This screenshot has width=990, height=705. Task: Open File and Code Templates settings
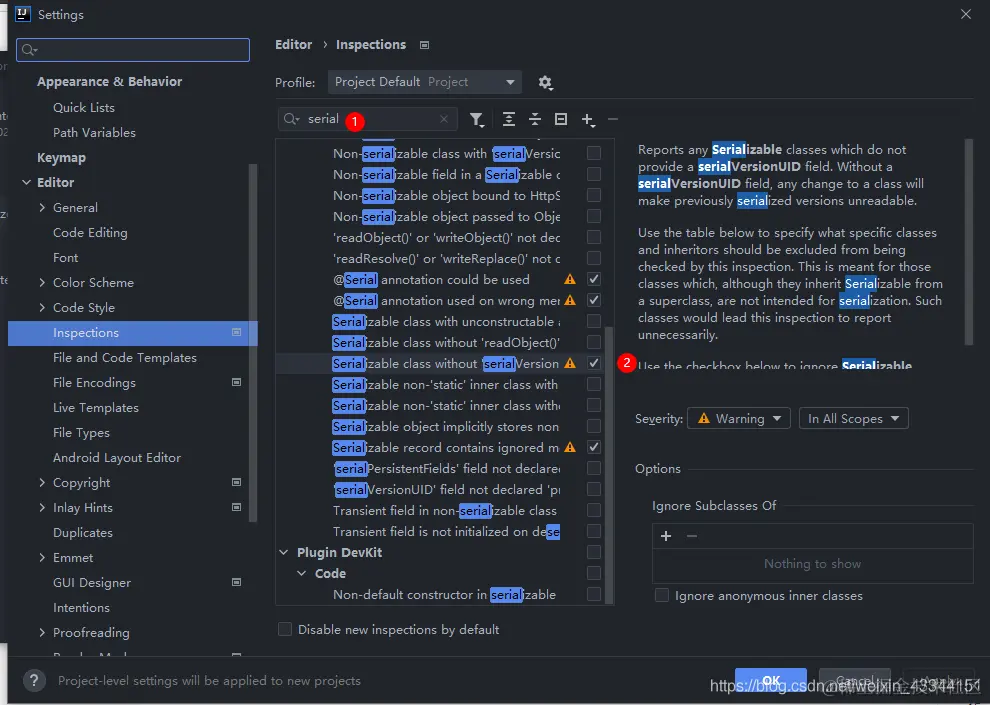tap(125, 357)
